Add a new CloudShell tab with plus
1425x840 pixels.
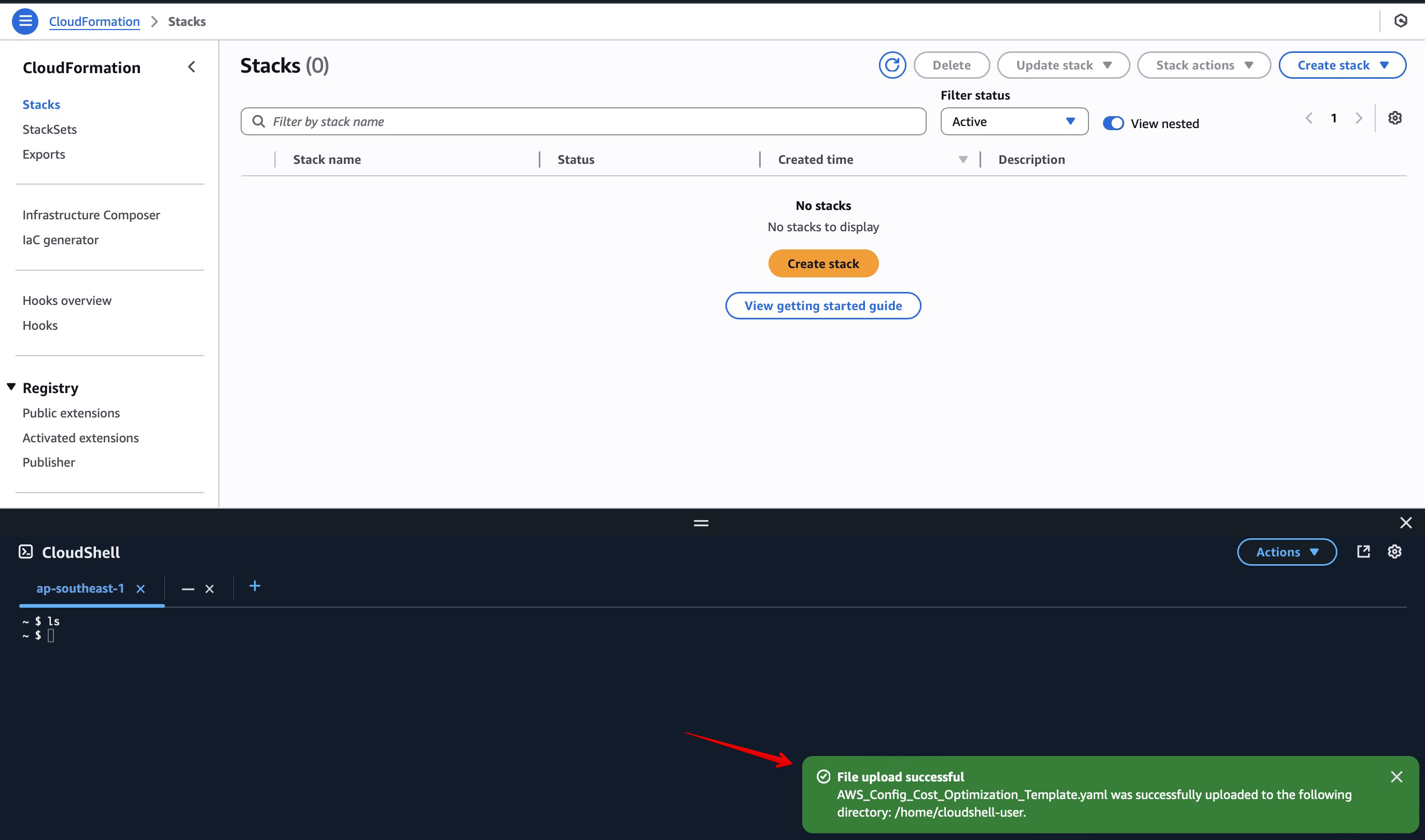coord(255,586)
